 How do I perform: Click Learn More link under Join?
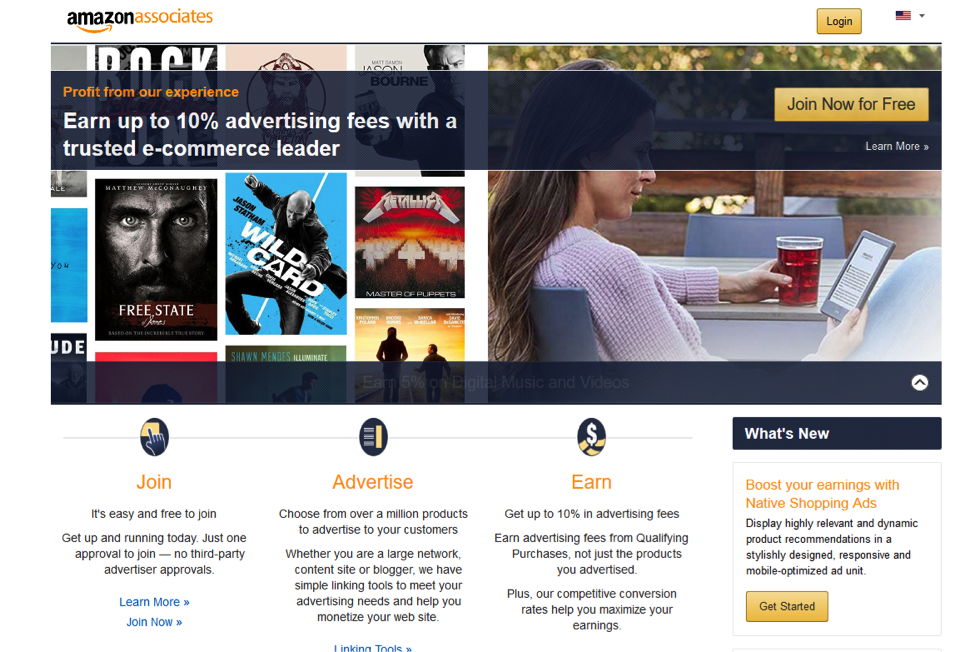click(154, 602)
